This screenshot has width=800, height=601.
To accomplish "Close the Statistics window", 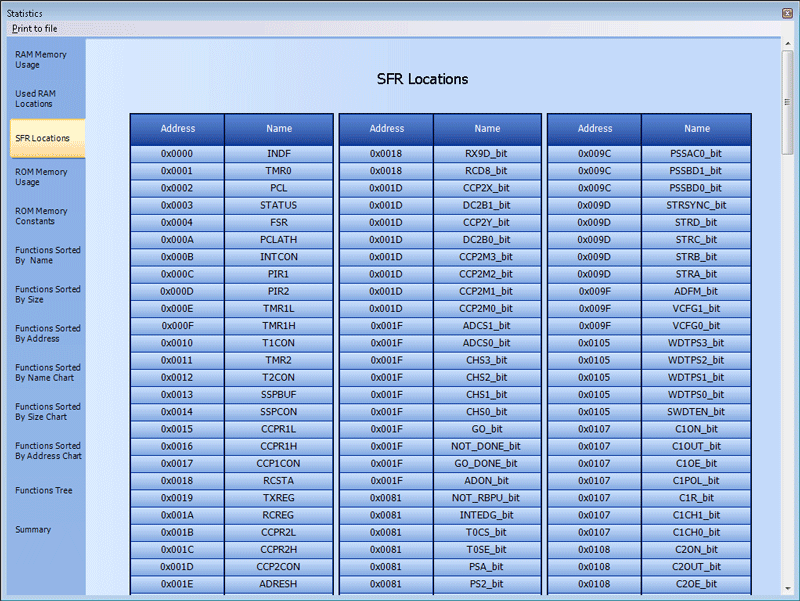I will pos(787,13).
